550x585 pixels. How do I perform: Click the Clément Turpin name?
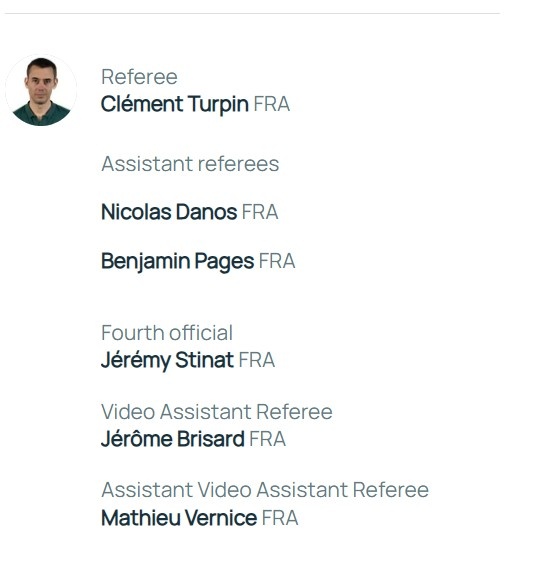(x=175, y=104)
